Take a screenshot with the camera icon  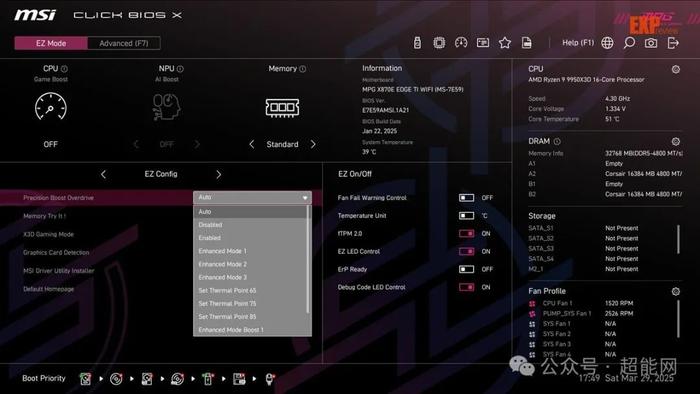(x=651, y=43)
